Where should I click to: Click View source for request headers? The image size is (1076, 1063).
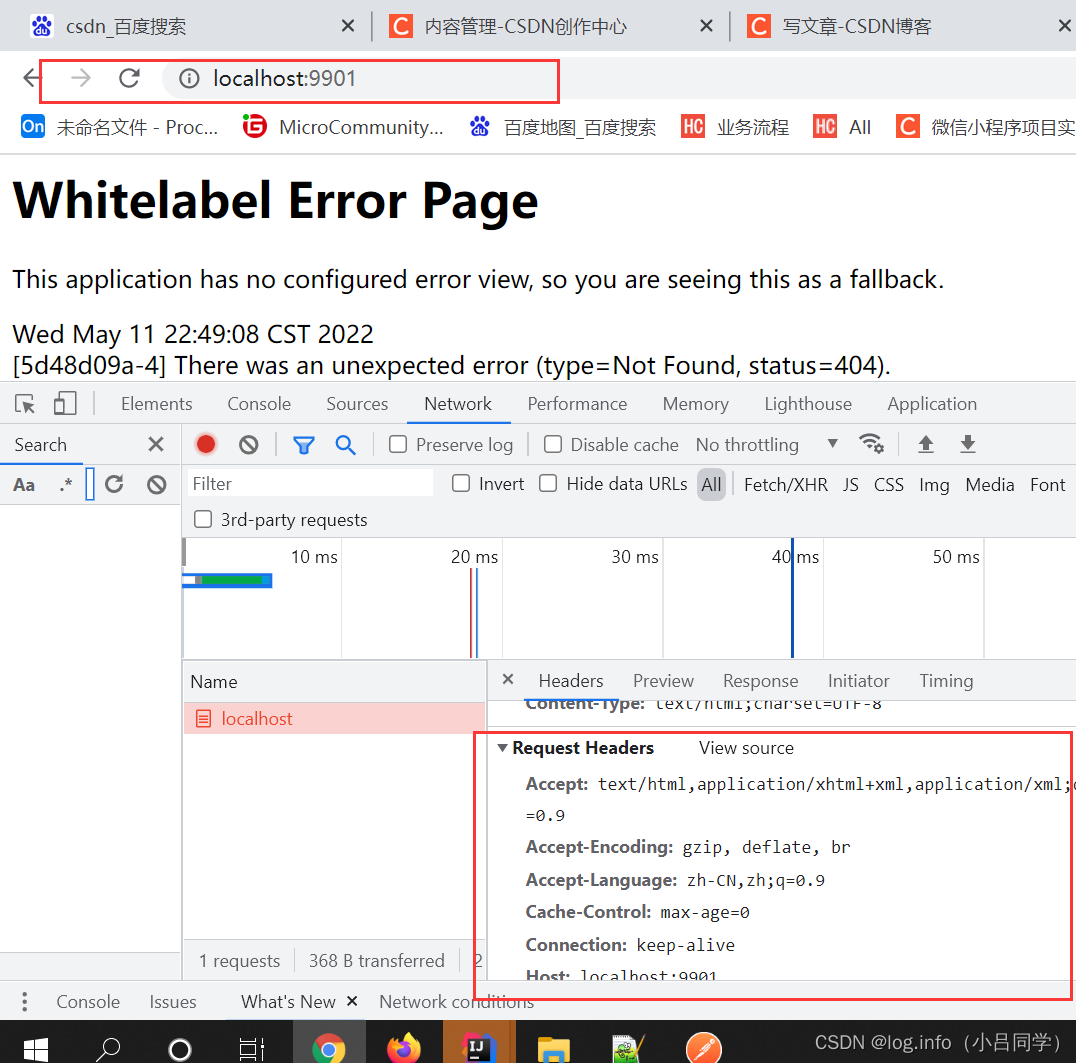pyautogui.click(x=746, y=748)
